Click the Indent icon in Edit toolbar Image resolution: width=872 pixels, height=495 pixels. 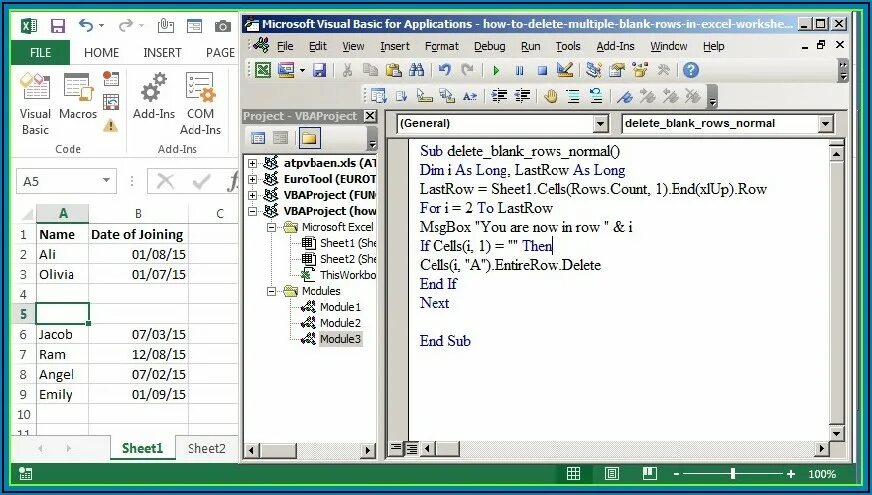tap(499, 96)
